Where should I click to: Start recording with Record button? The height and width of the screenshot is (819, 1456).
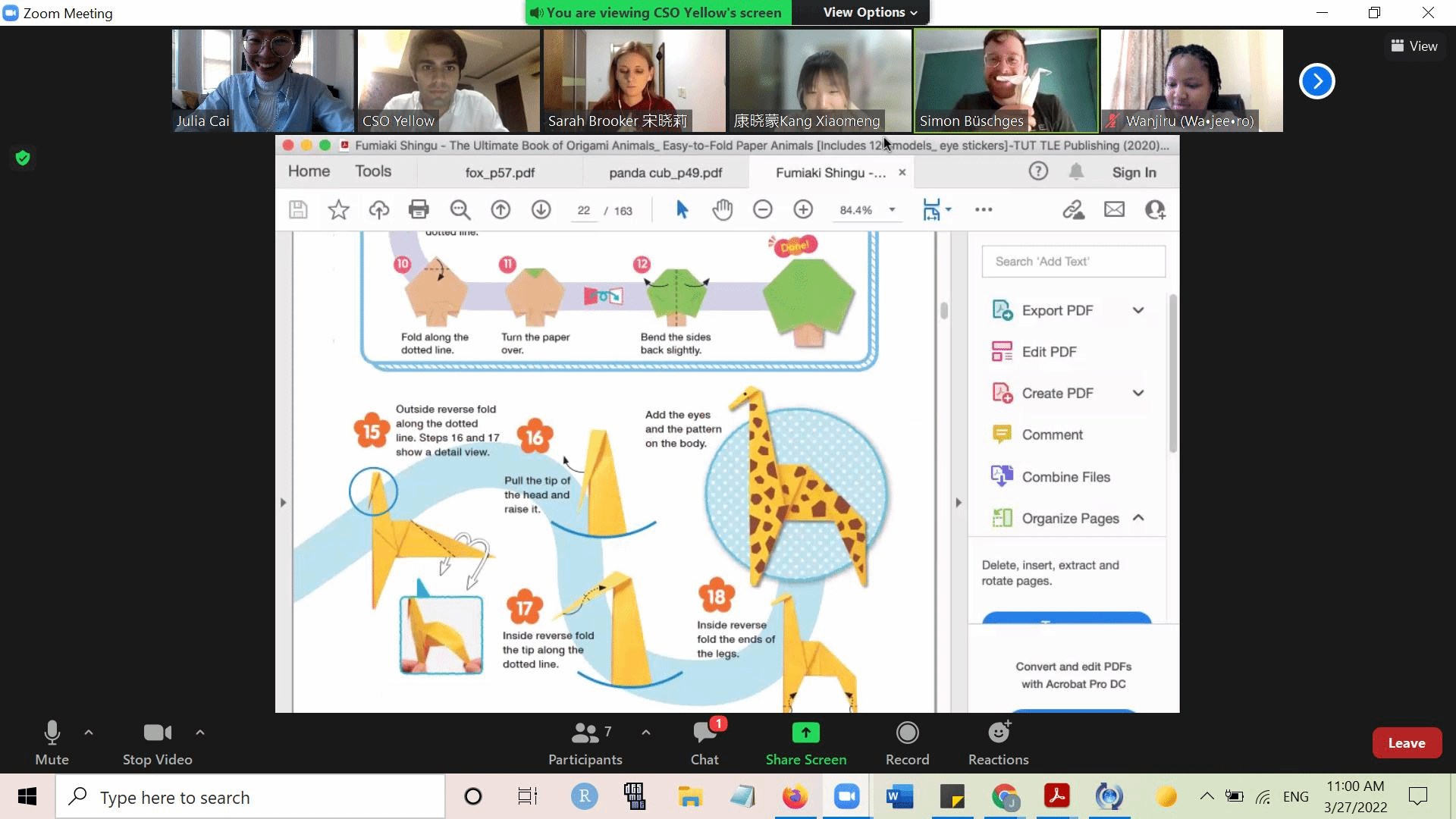(x=907, y=743)
